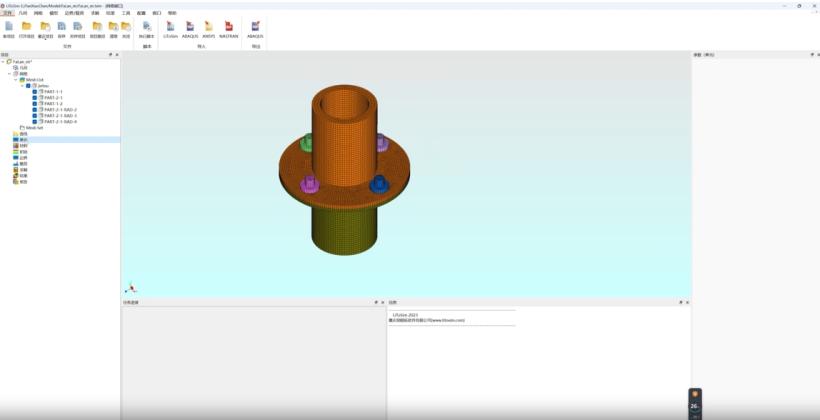Click the axis triad in the viewport
The height and width of the screenshot is (420, 820).
131,288
